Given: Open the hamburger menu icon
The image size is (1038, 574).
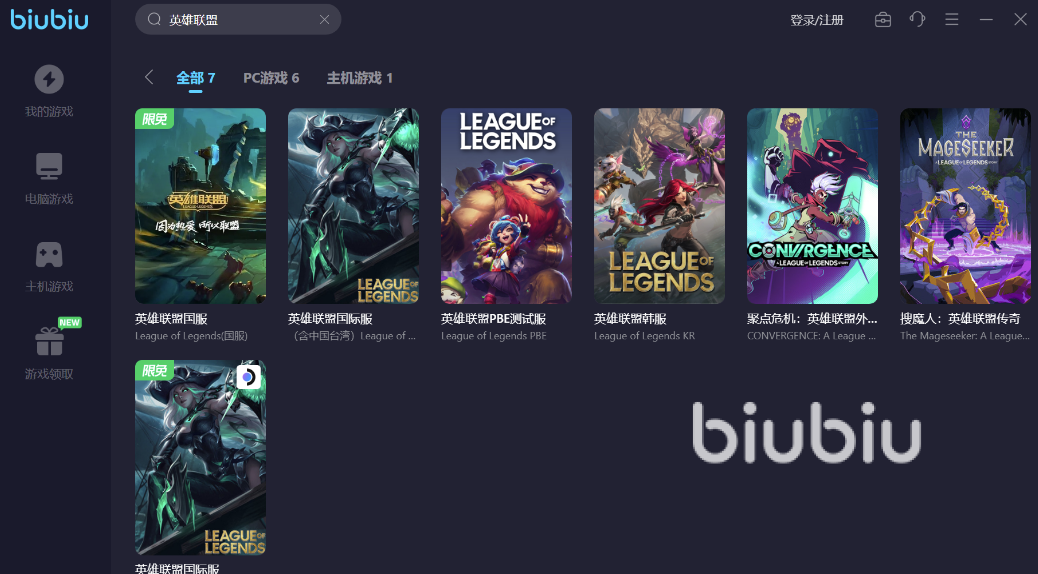Looking at the screenshot, I should [x=952, y=20].
